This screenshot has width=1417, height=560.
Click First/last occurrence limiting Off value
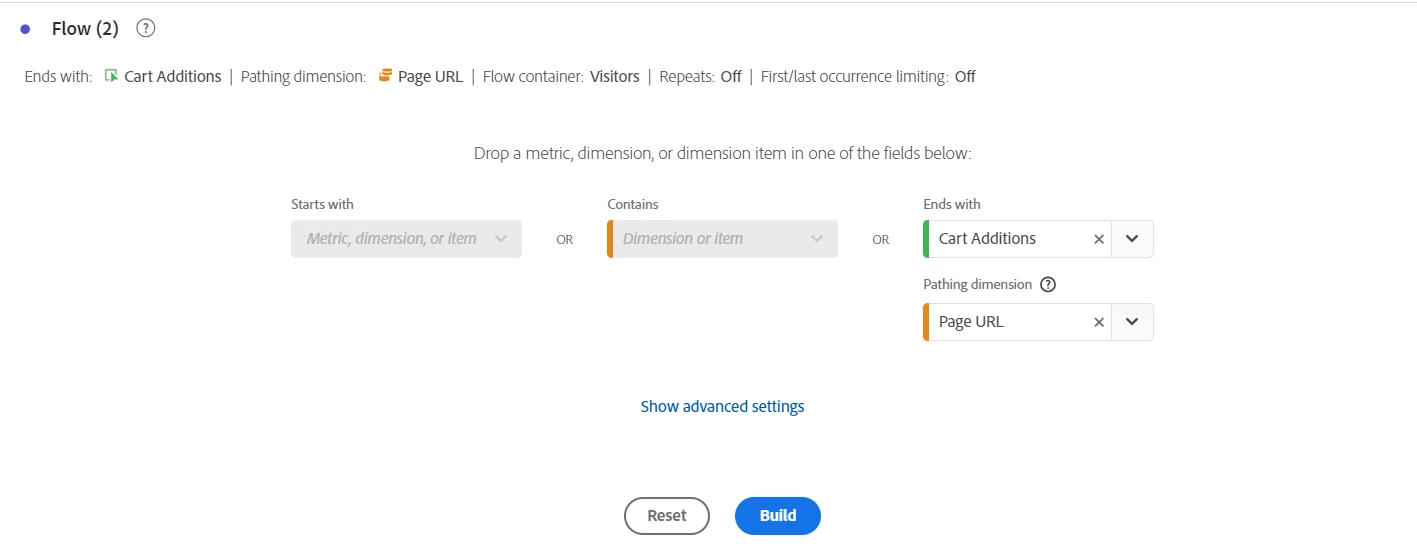(x=965, y=76)
